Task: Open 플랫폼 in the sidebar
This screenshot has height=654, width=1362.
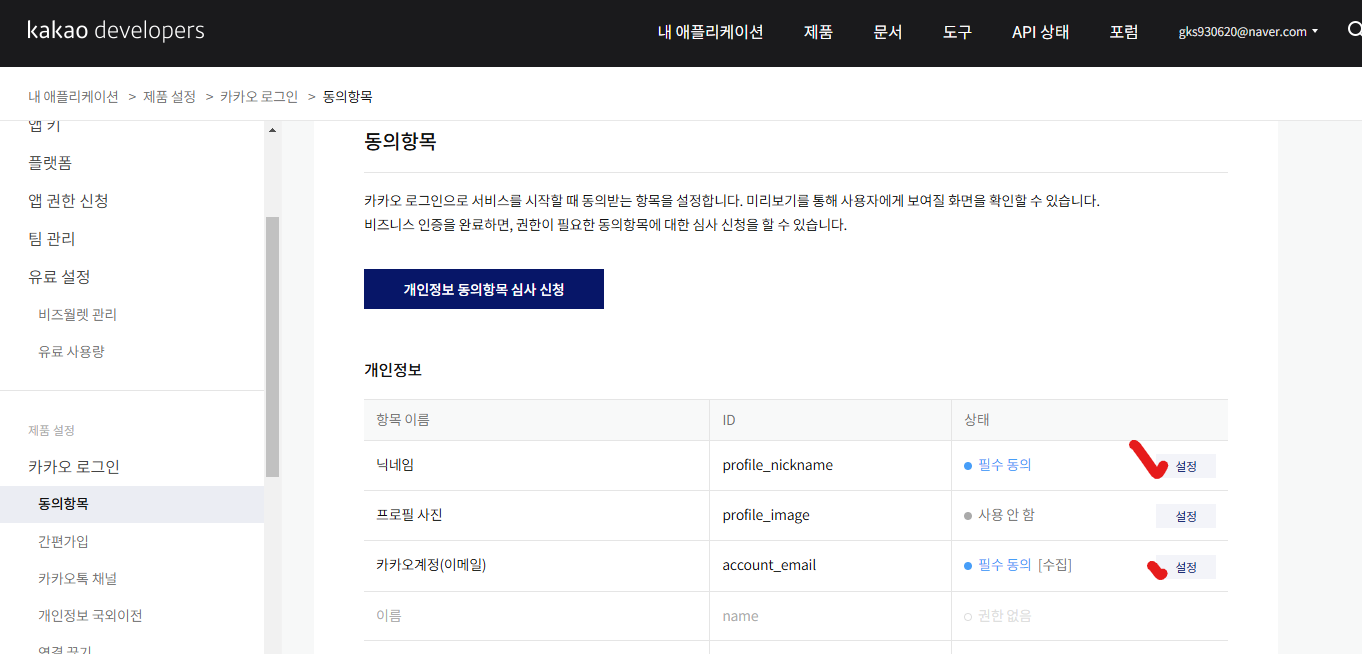Action: [x=50, y=163]
